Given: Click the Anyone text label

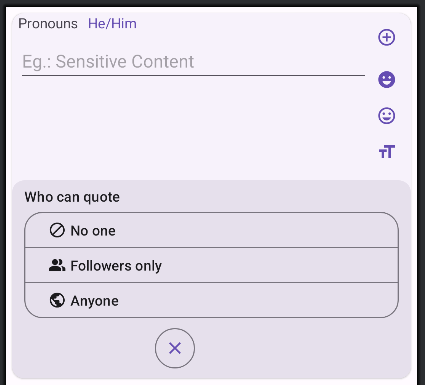Looking at the screenshot, I should click(95, 301).
